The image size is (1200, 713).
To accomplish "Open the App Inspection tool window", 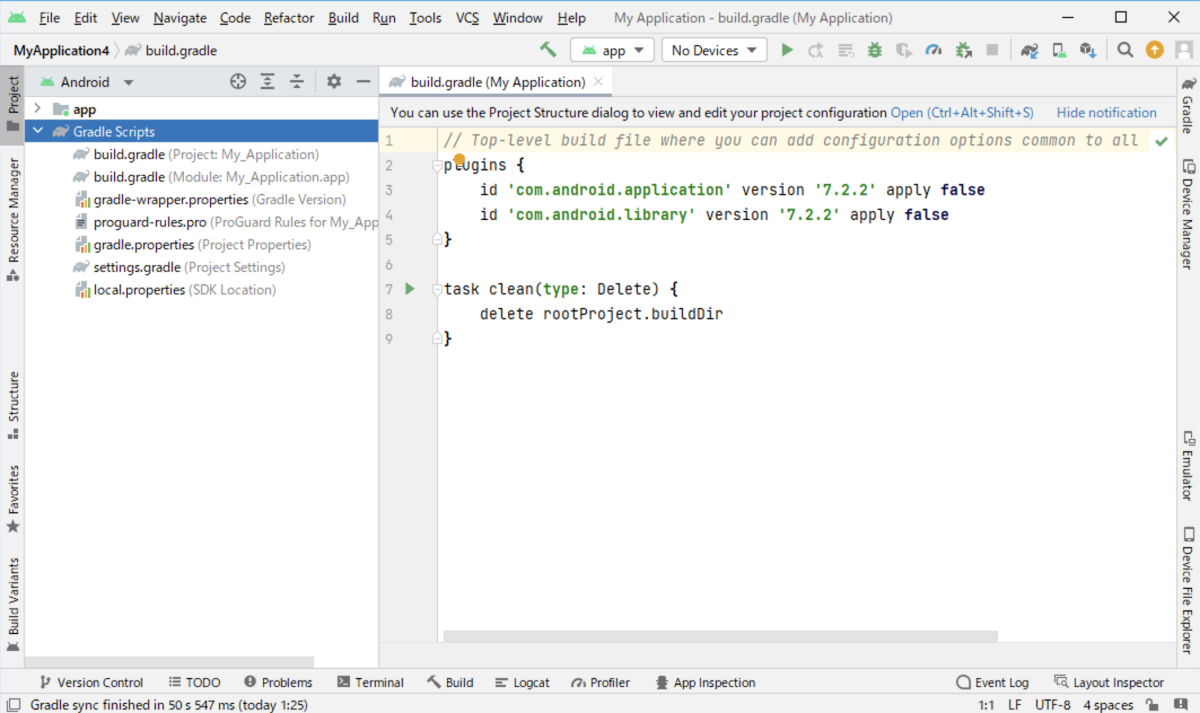I will [706, 682].
